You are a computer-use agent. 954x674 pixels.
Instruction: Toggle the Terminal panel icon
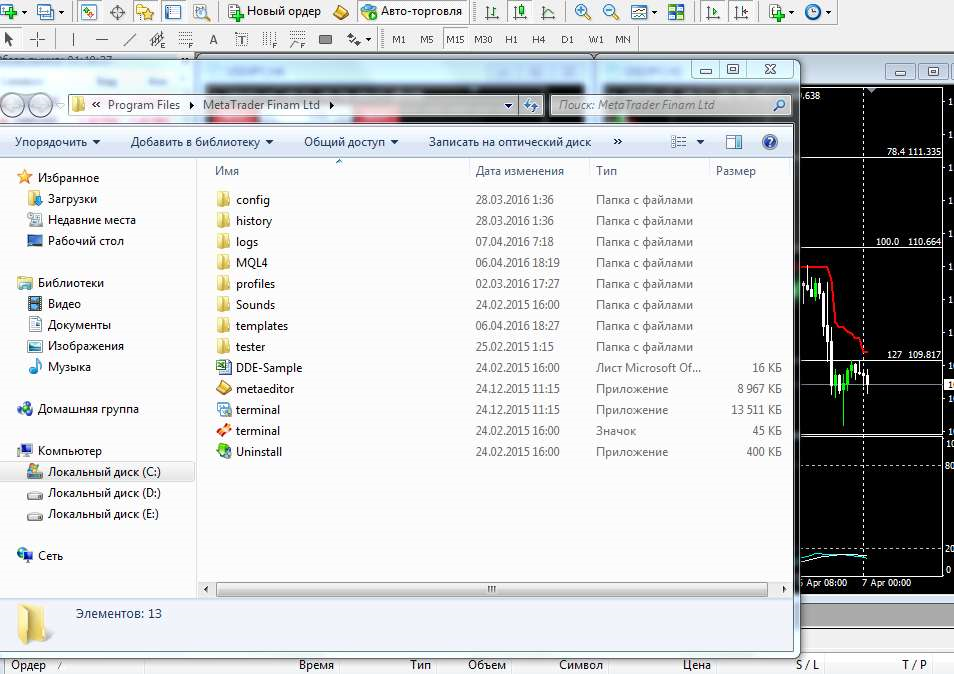pos(173,11)
